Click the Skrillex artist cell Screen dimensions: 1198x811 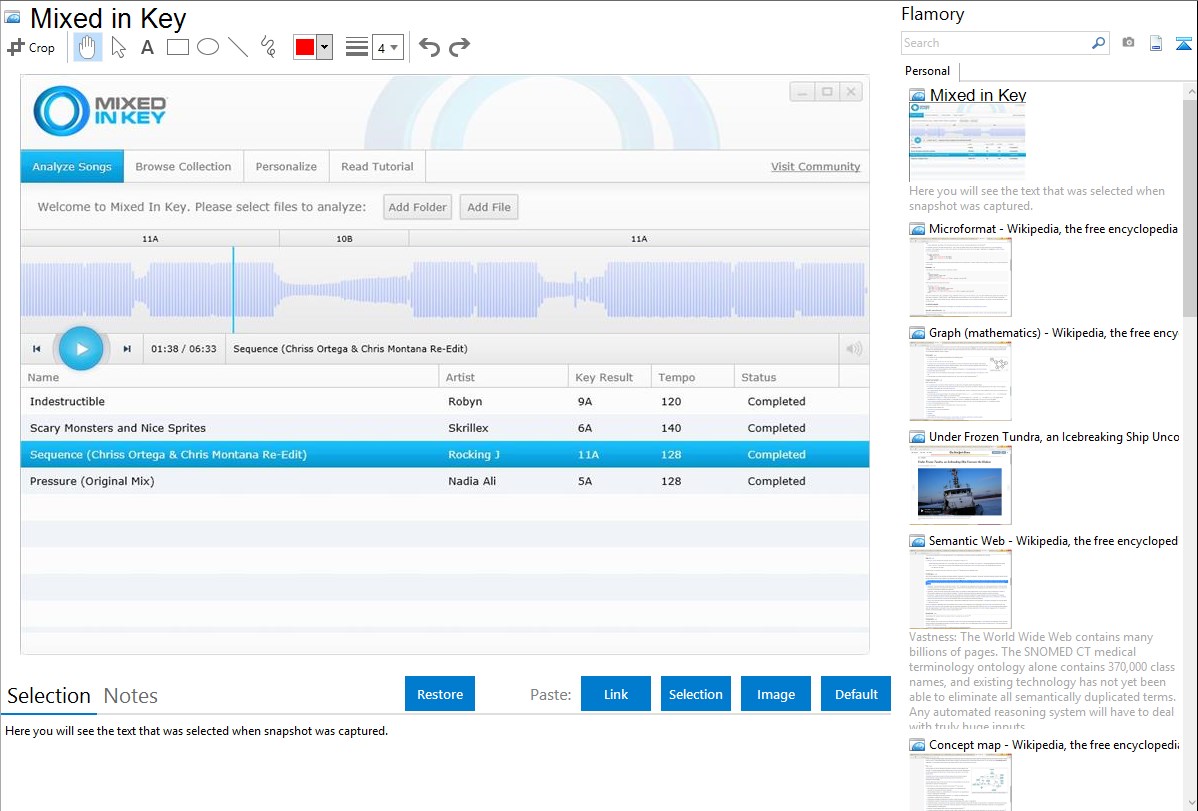pyautogui.click(x=468, y=428)
